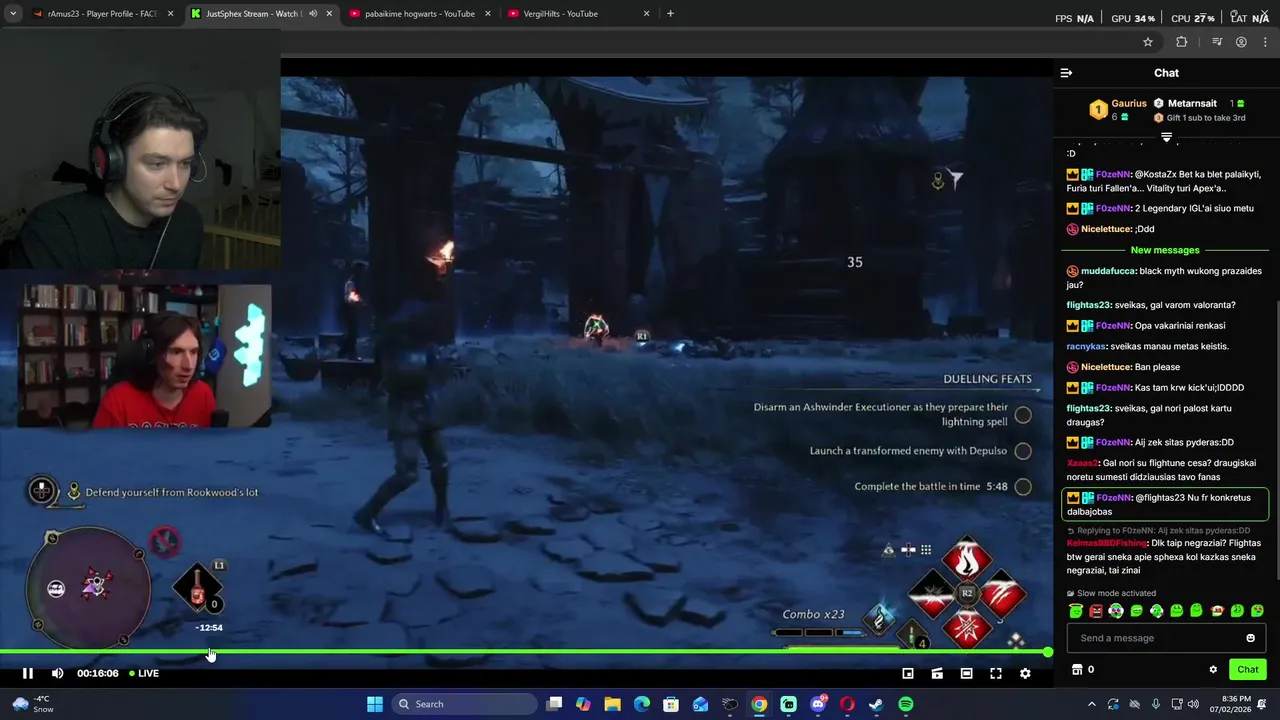Open File Explorer from the taskbar
This screenshot has width=1280, height=720.
tap(612, 704)
